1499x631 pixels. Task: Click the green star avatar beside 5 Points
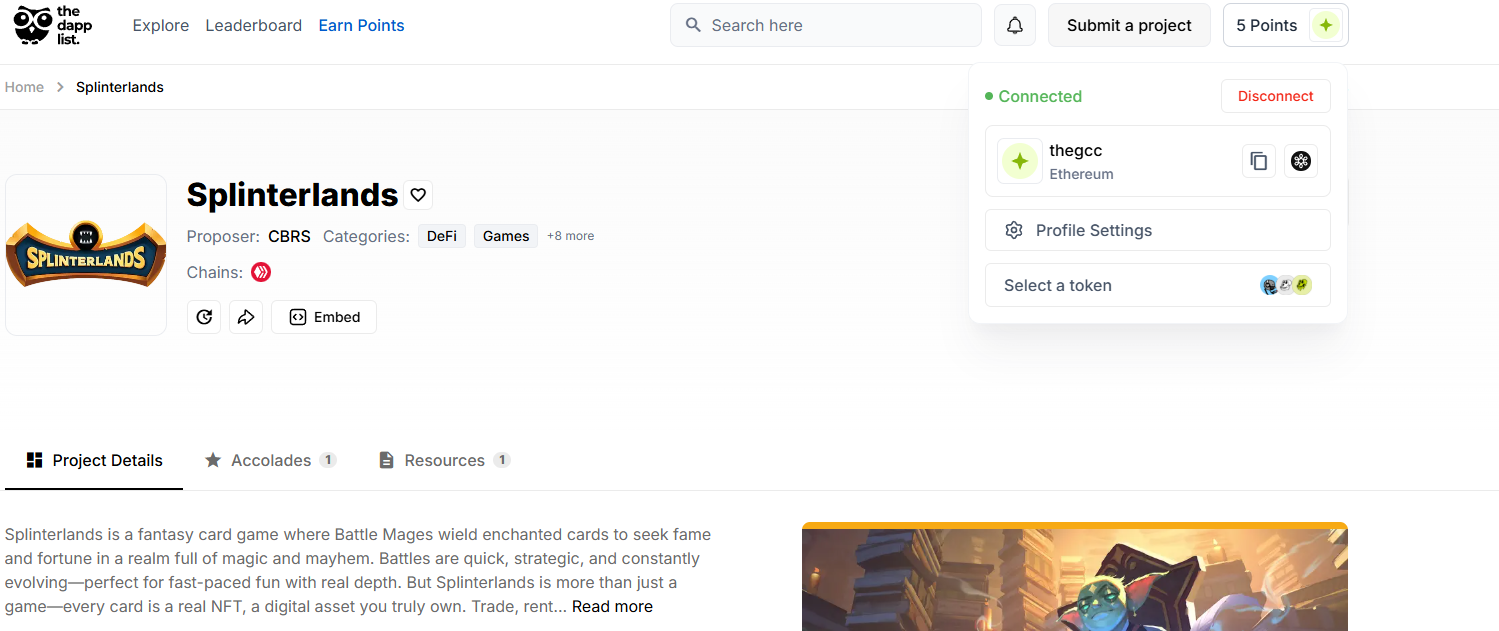[x=1325, y=25]
